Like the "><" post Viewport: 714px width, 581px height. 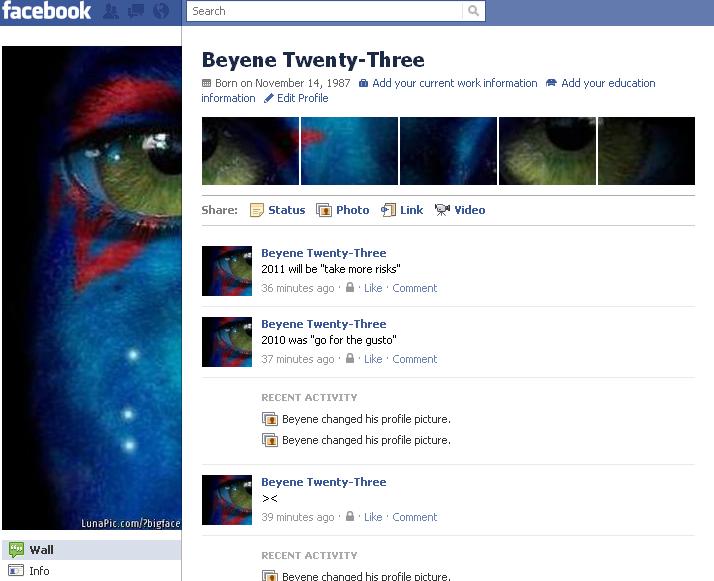click(x=373, y=517)
